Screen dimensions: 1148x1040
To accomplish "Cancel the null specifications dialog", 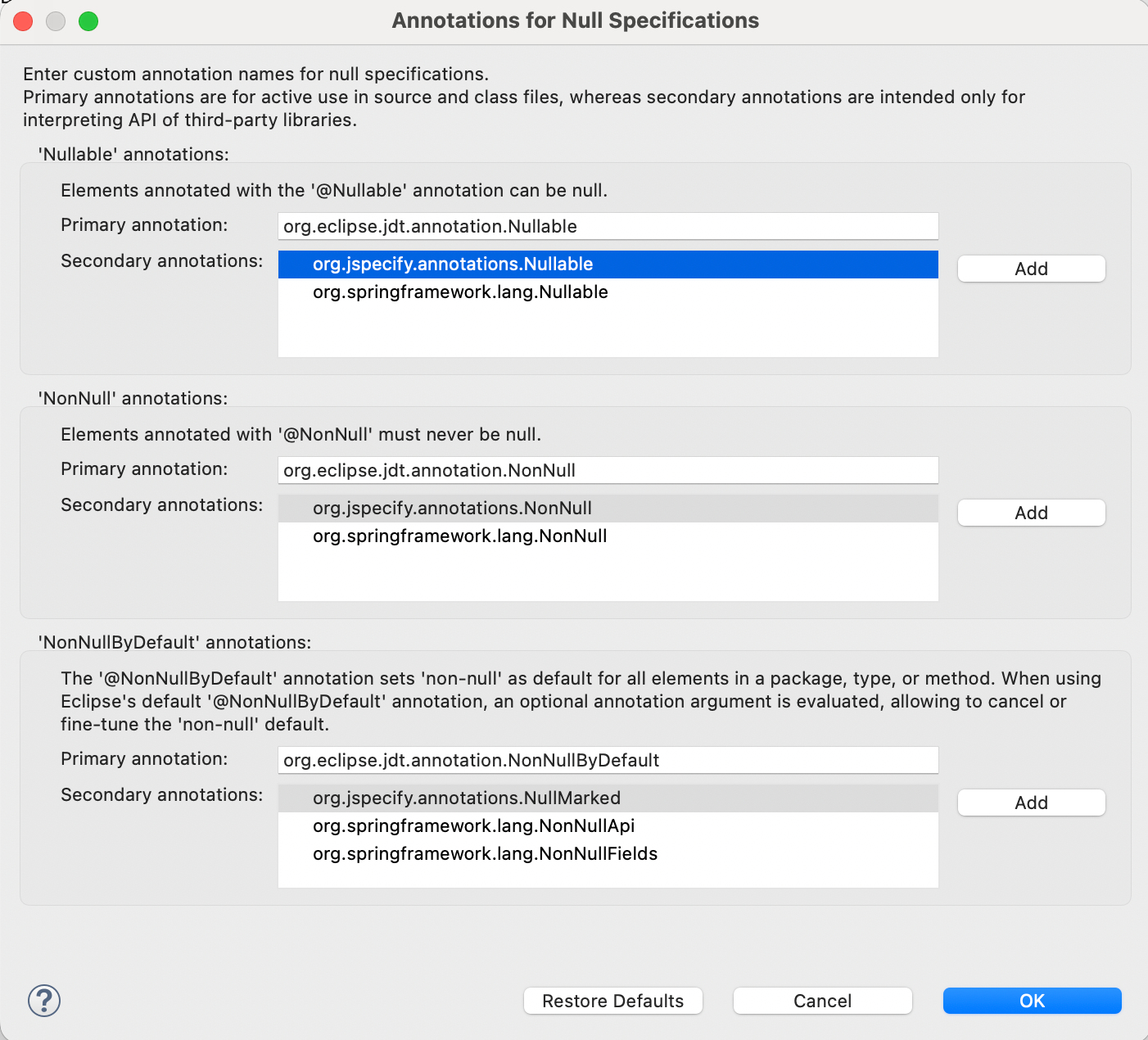I will pyautogui.click(x=822, y=1001).
